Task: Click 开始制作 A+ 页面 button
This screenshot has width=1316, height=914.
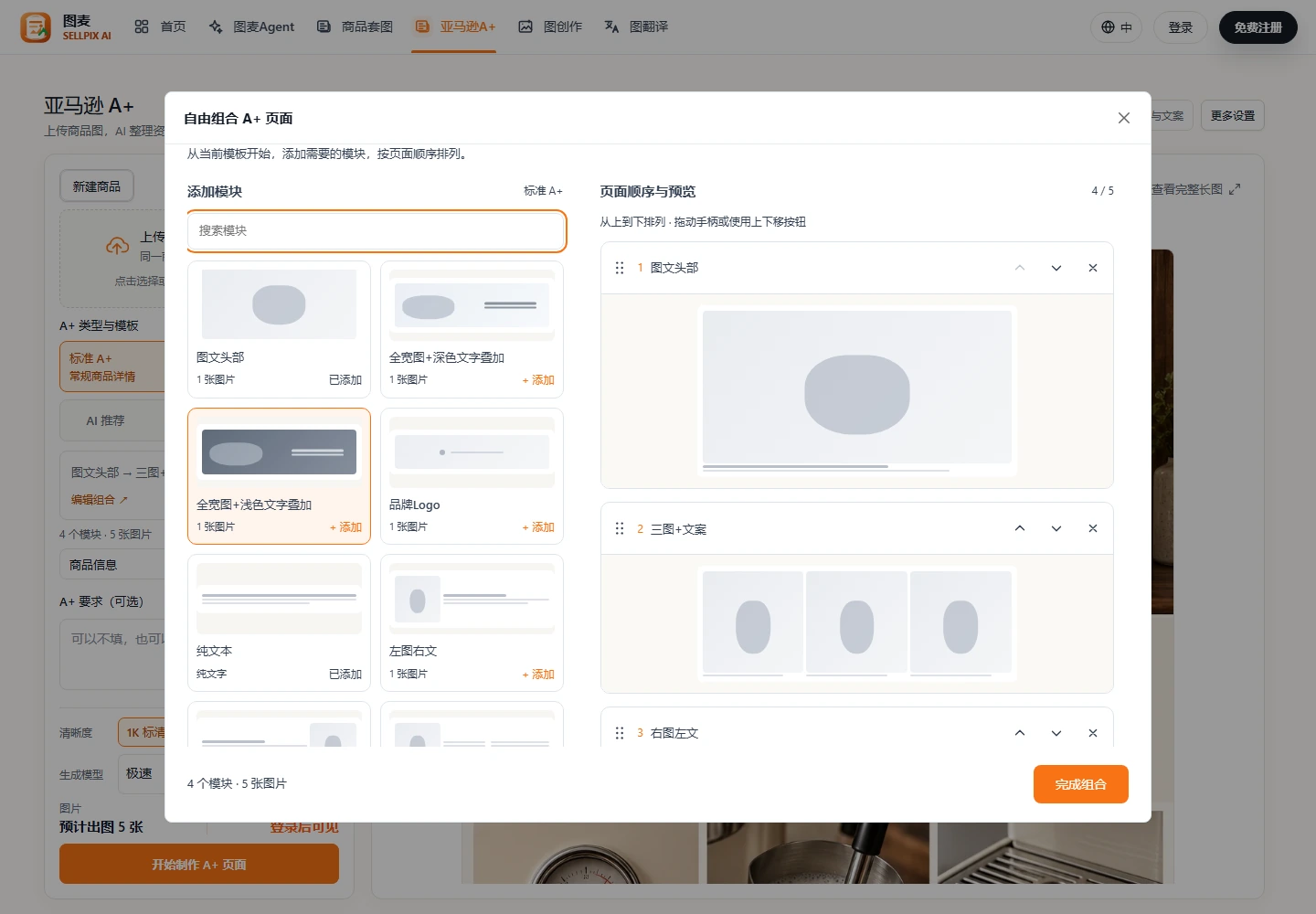Action: tap(199, 864)
